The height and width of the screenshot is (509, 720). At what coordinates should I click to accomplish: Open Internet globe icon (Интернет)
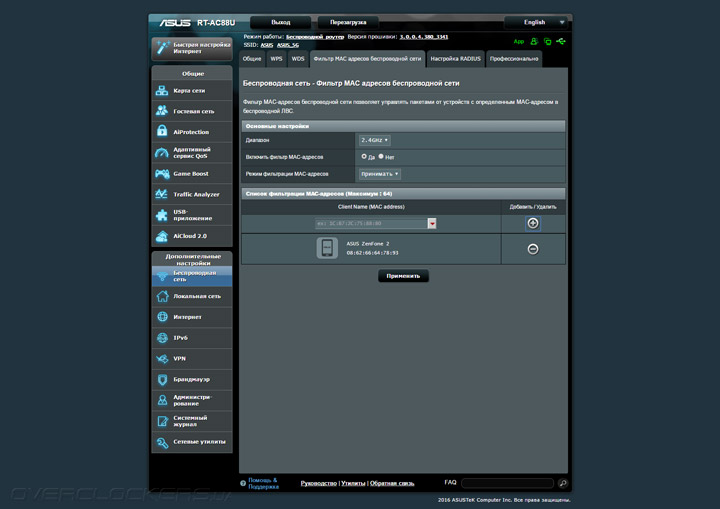tap(162, 317)
